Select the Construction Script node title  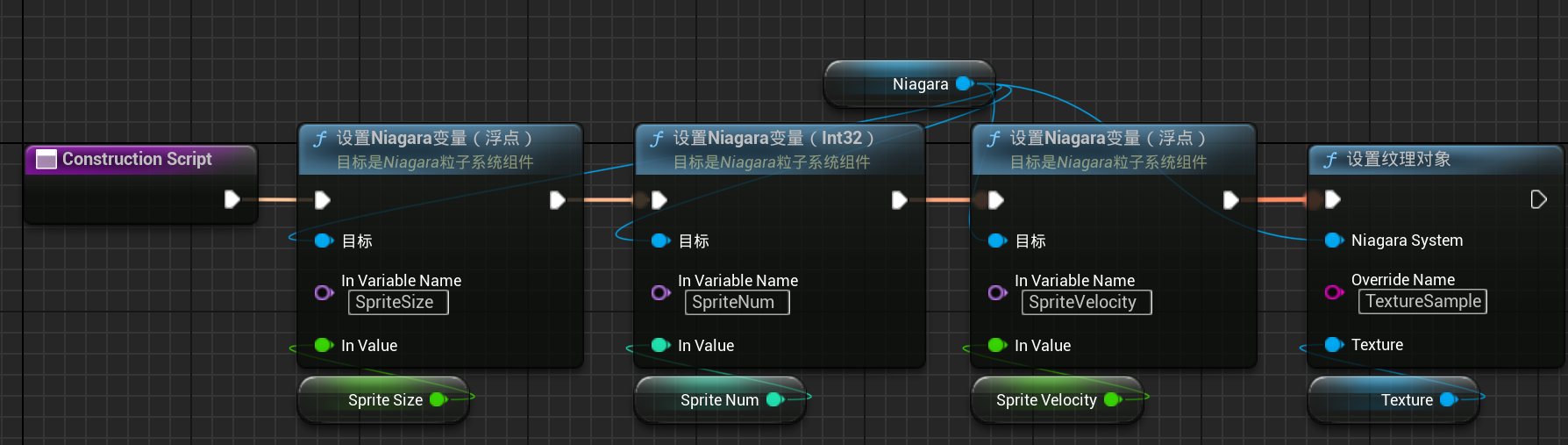[137, 159]
